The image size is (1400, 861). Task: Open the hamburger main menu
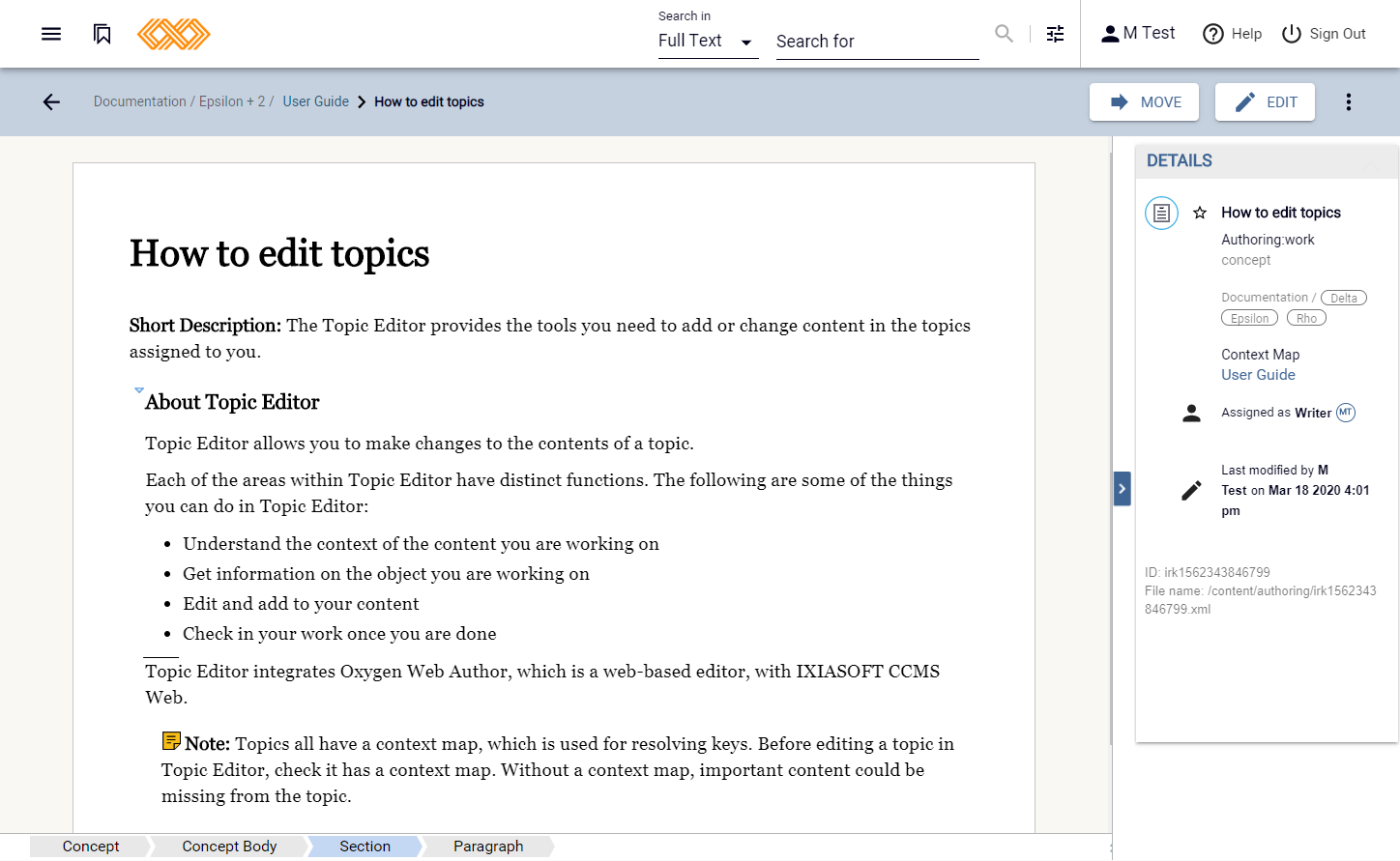tap(51, 34)
